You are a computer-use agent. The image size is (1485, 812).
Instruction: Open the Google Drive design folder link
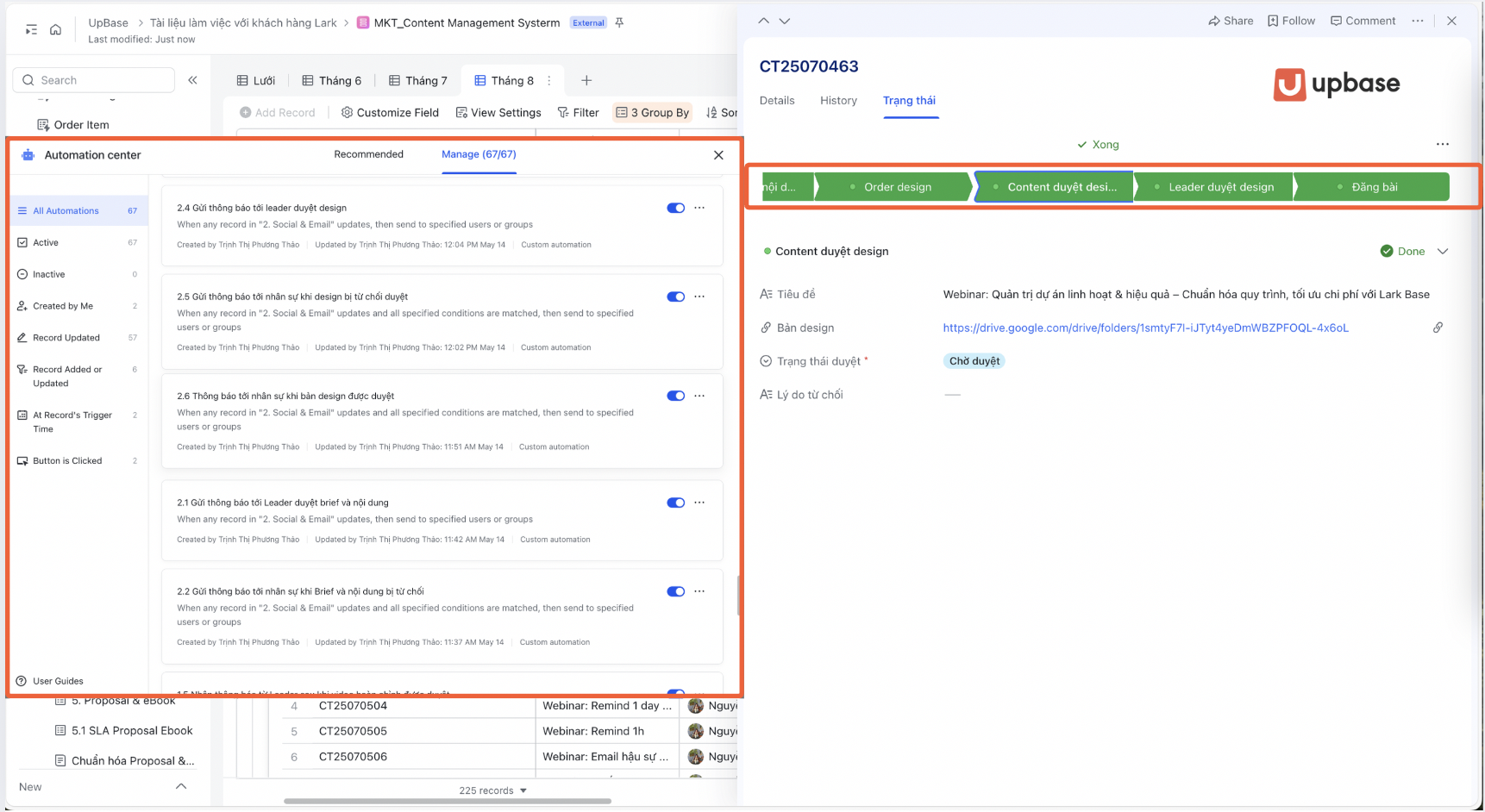pos(1145,328)
